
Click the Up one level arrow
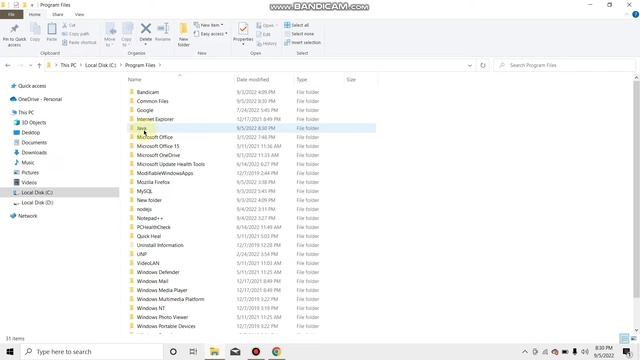(x=39, y=65)
